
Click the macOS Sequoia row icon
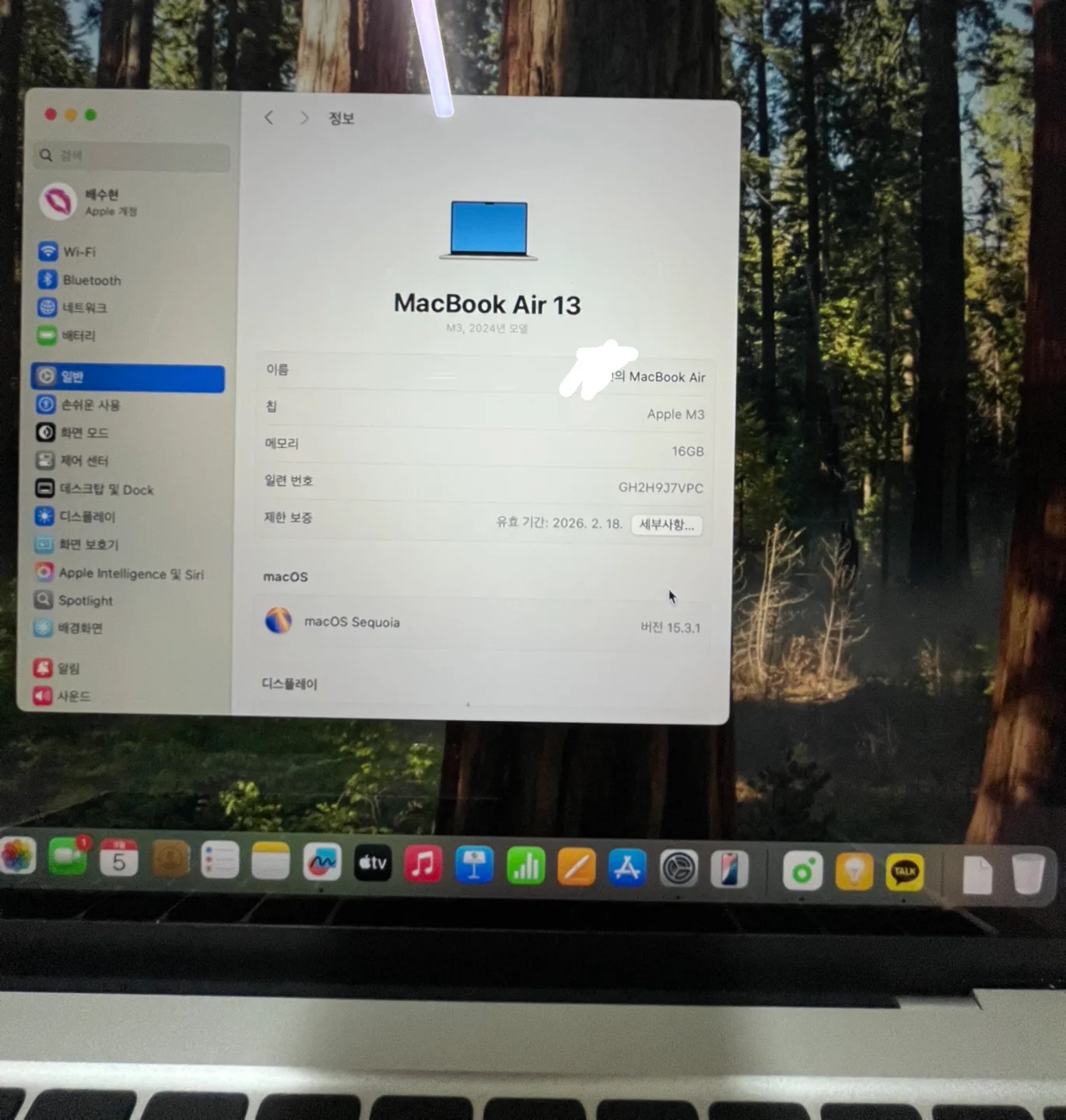279,621
